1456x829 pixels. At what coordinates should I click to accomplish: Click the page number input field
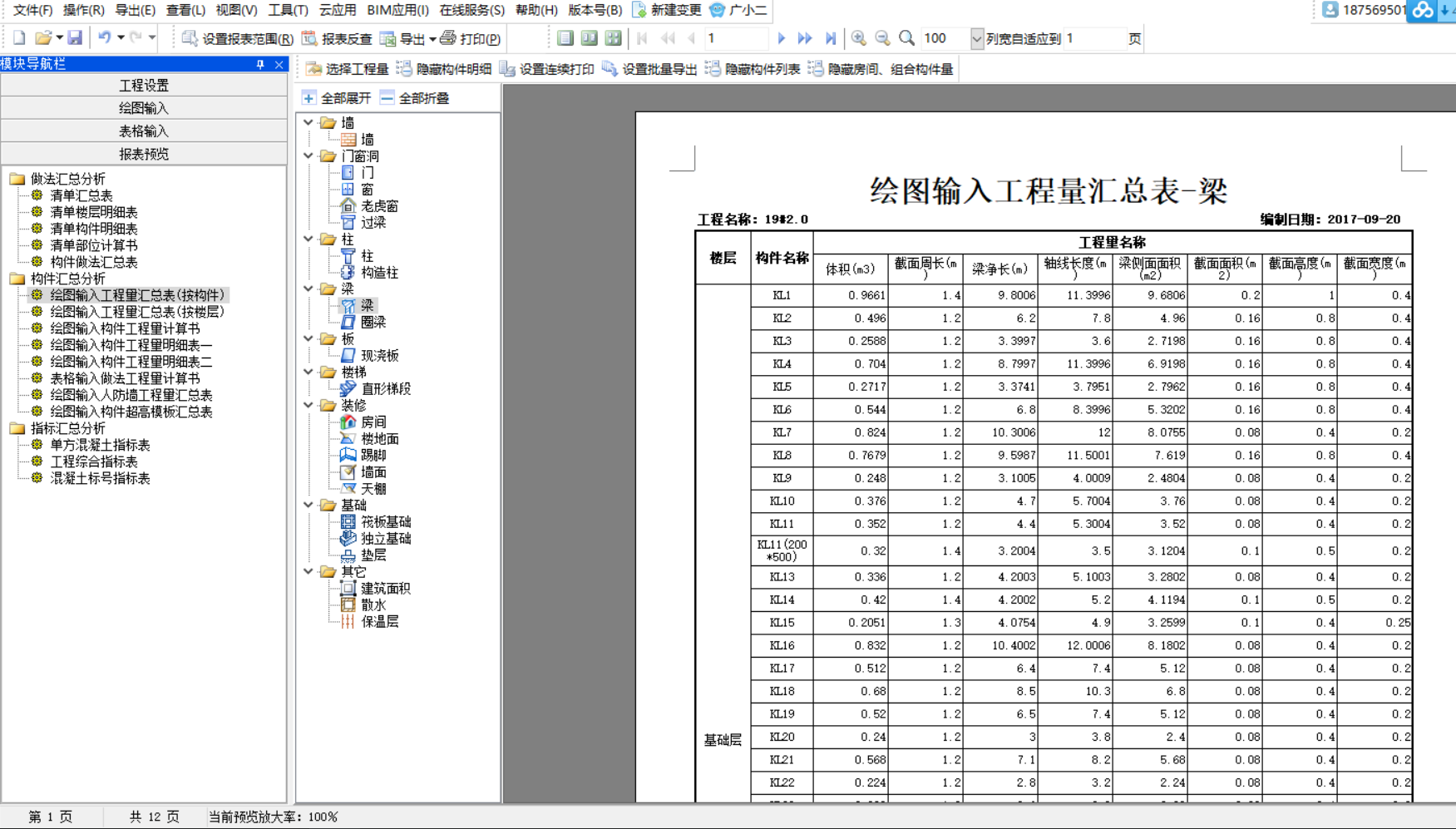tap(735, 38)
